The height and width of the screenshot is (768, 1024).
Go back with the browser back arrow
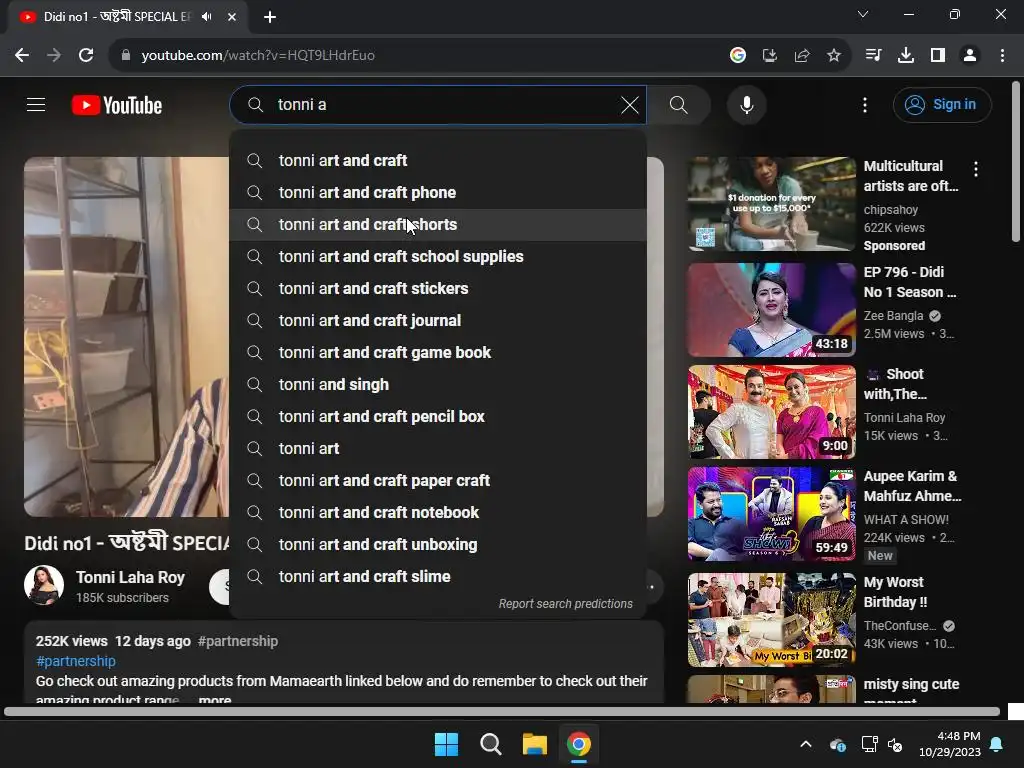point(22,56)
